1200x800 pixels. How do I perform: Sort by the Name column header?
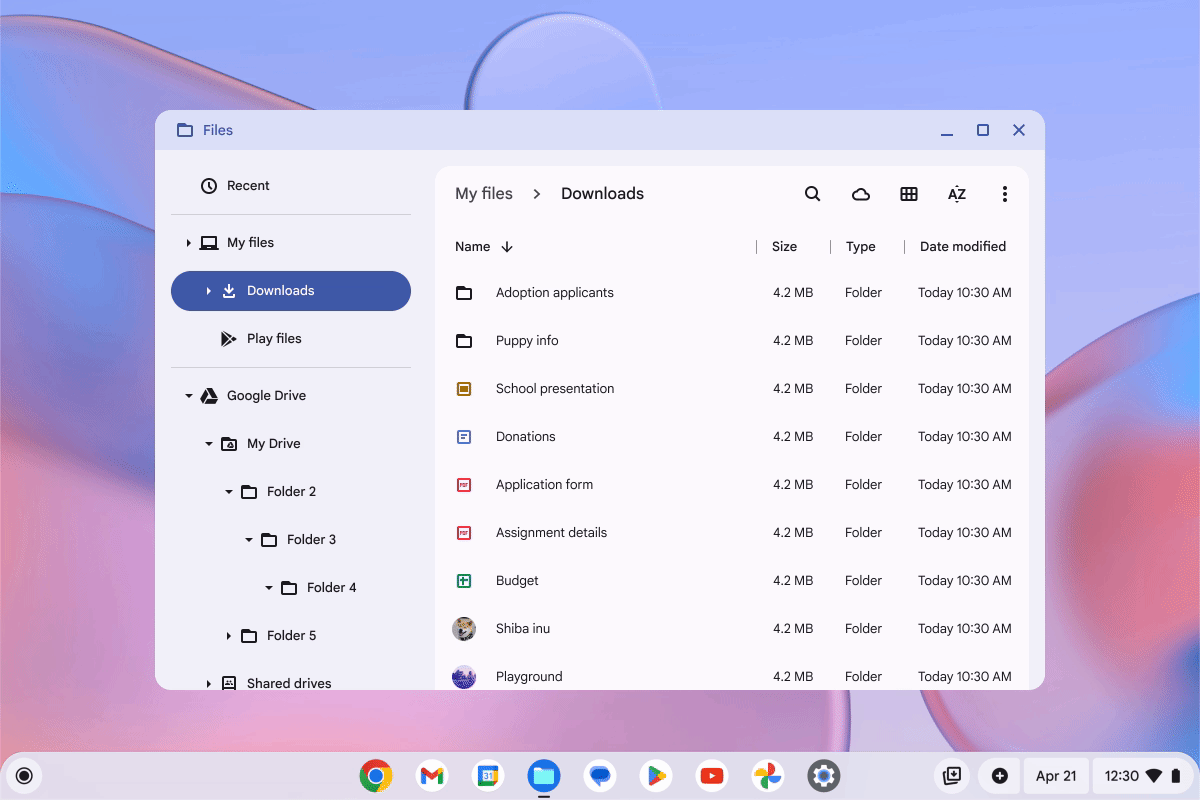(472, 247)
